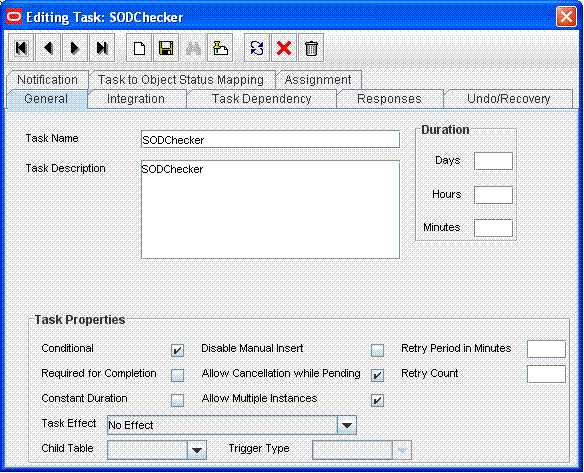Open Task to Object Status Mapping tab
The height and width of the screenshot is (473, 584).
pos(181,79)
